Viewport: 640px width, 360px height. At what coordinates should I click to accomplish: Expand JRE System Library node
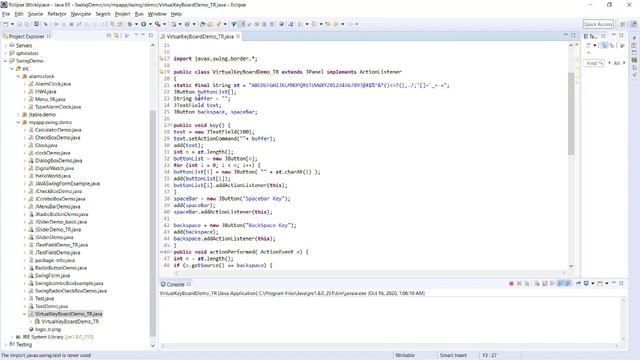coord(12,337)
